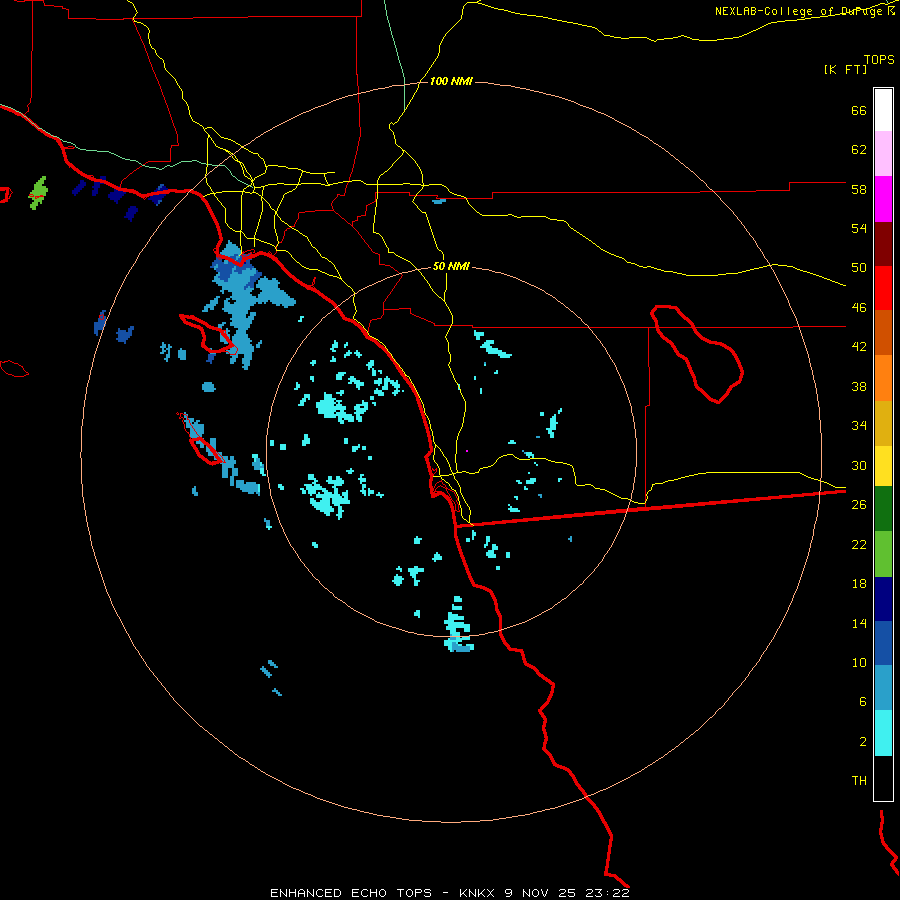
Task: Click the "KNKX" radar site identifier
Action: pos(478,893)
